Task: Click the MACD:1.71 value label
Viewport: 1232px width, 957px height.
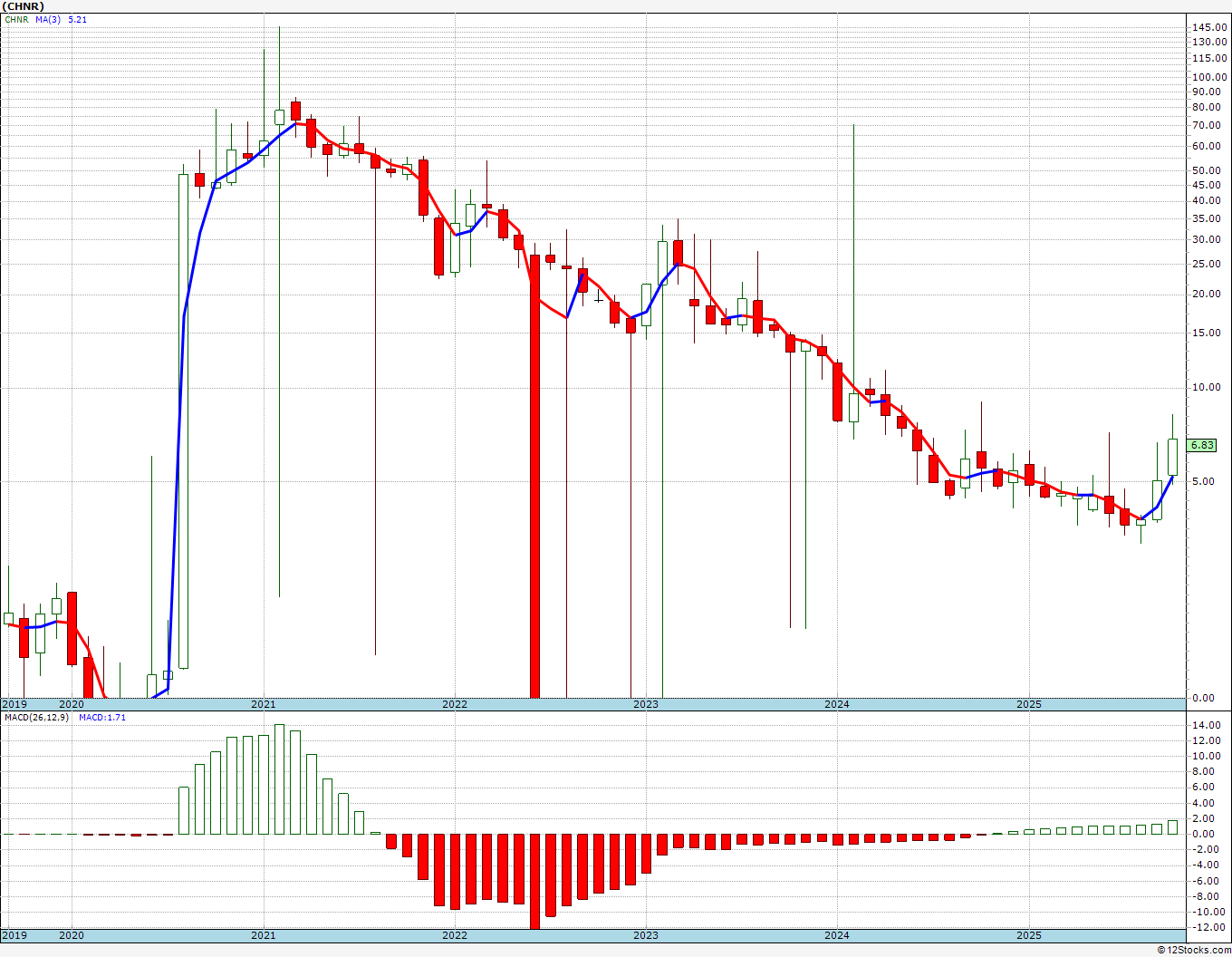Action: point(102,717)
